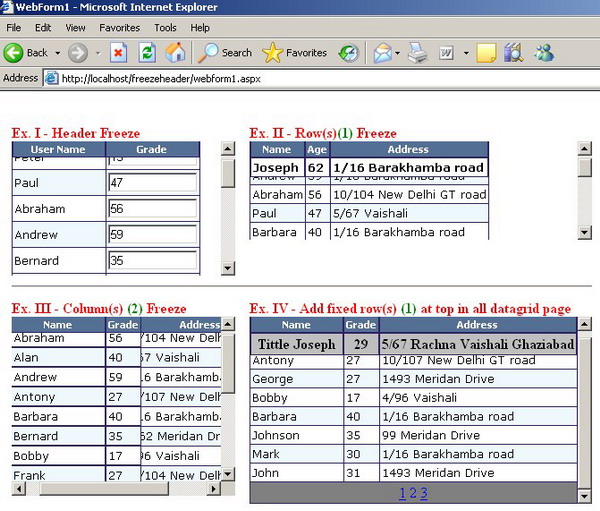Click scroll-down arrow of Header Freeze grid
This screenshot has height=511, width=600.
228,268
